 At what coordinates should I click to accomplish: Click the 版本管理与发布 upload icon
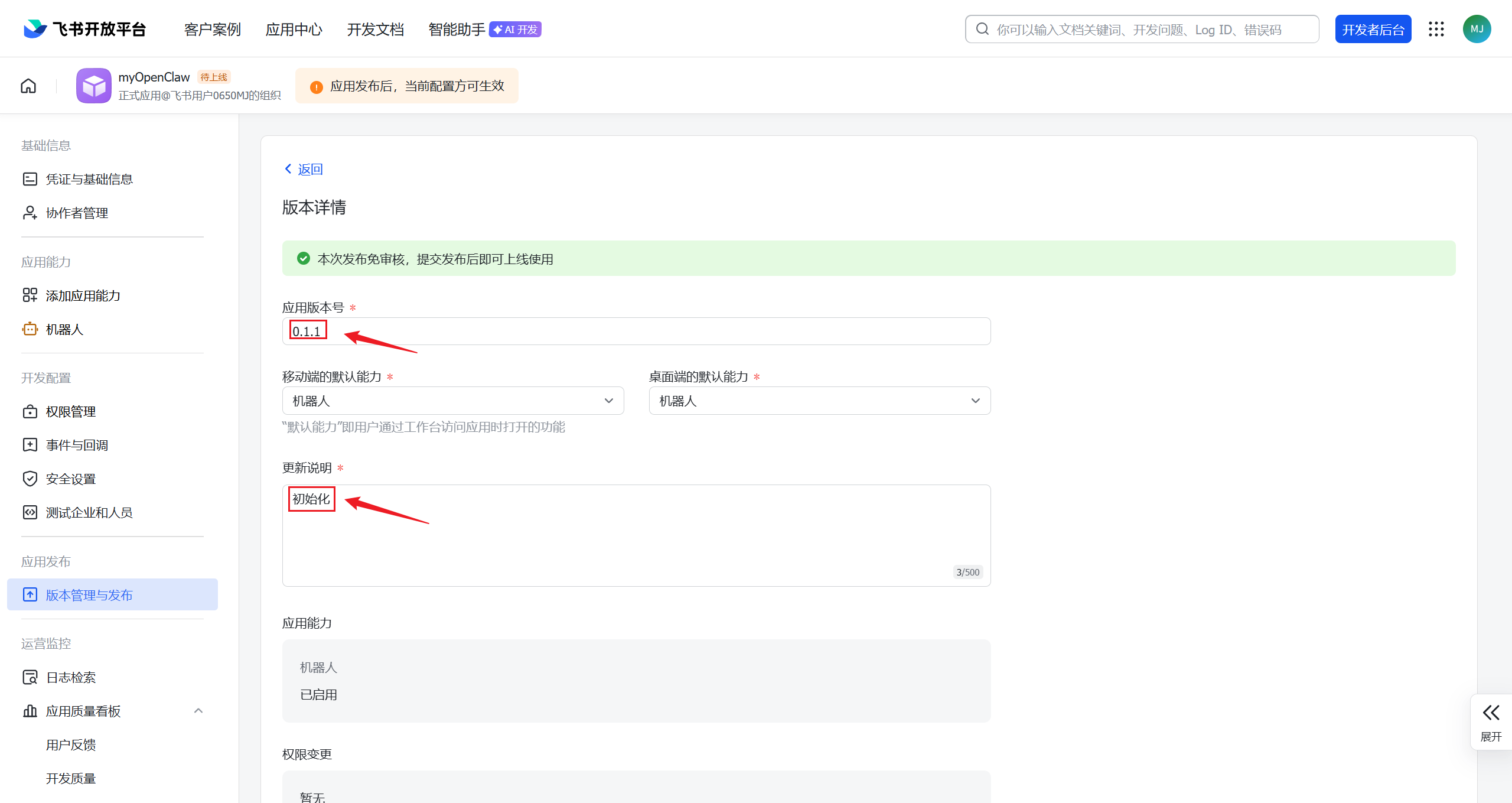click(30, 595)
